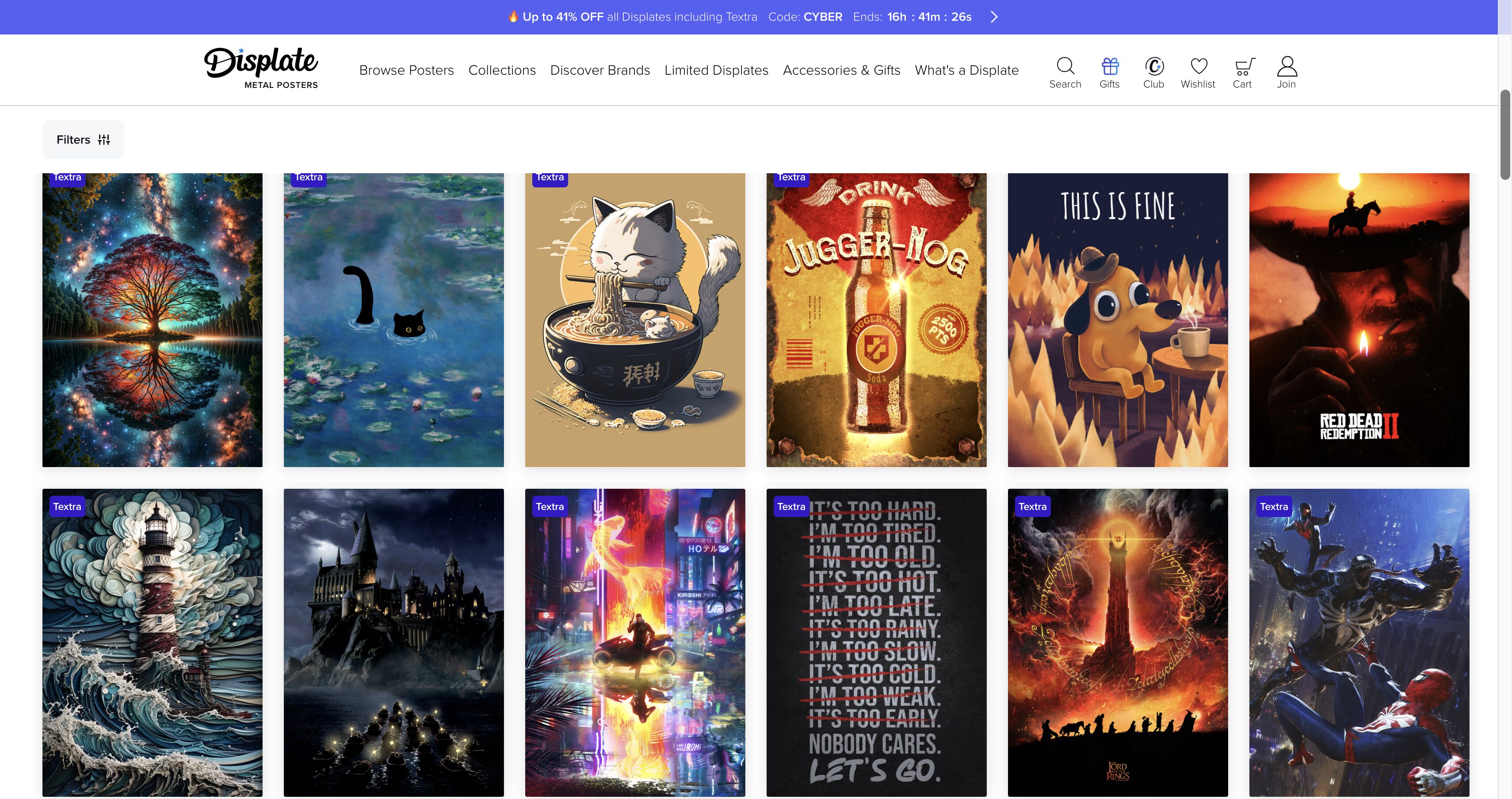Open the Nobody Cares Let's Go poster
Viewport: 1512px width, 799px height.
[x=876, y=643]
